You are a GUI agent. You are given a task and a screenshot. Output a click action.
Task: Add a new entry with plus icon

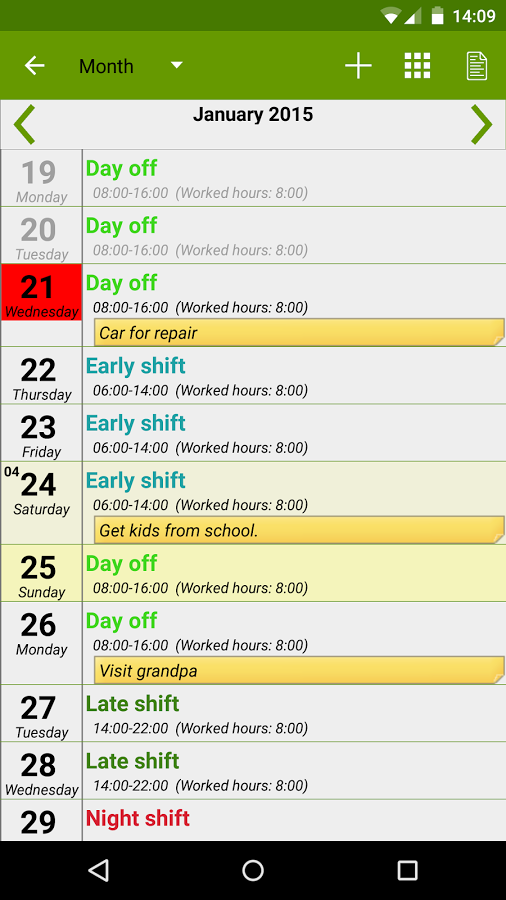(358, 66)
